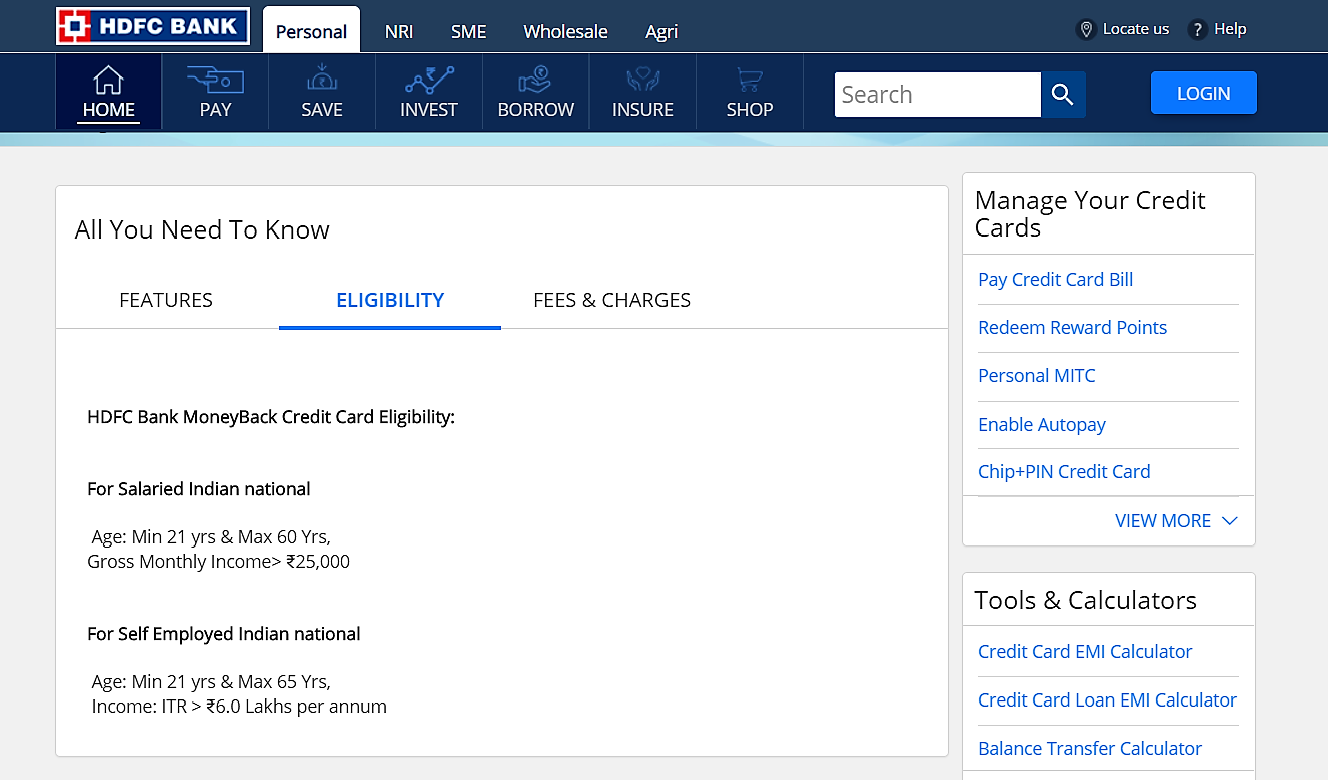
Task: Click the Locate us text link
Action: tap(1135, 29)
